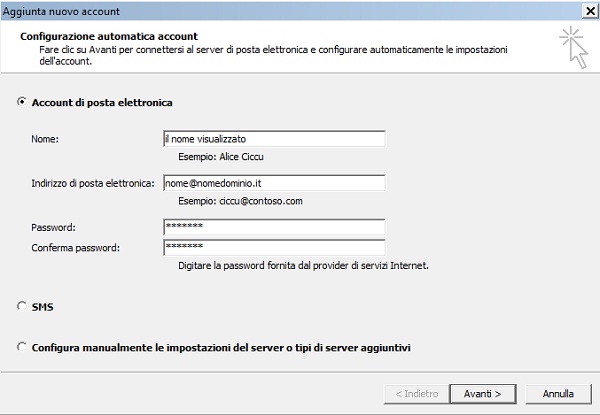Click the Esempio: ciccu@contoso.com hint text

tap(240, 201)
